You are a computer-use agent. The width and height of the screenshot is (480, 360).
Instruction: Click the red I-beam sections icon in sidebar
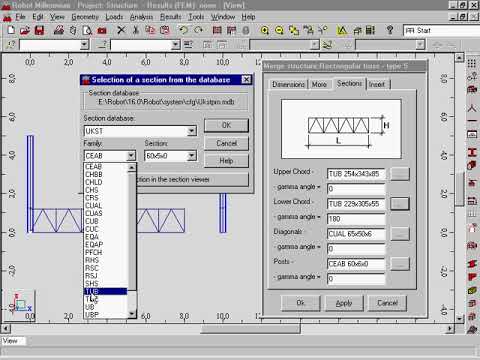472,152
